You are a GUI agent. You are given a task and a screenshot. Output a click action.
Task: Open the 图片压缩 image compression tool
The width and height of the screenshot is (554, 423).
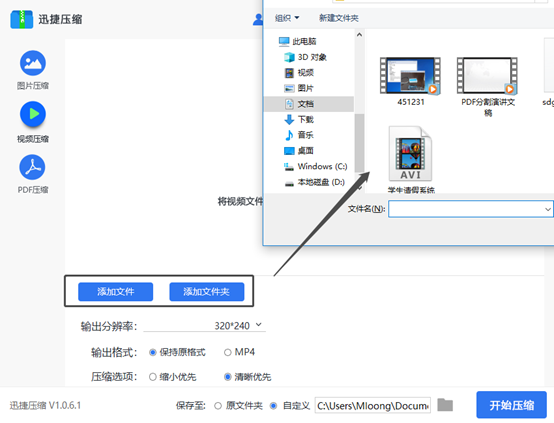33,70
